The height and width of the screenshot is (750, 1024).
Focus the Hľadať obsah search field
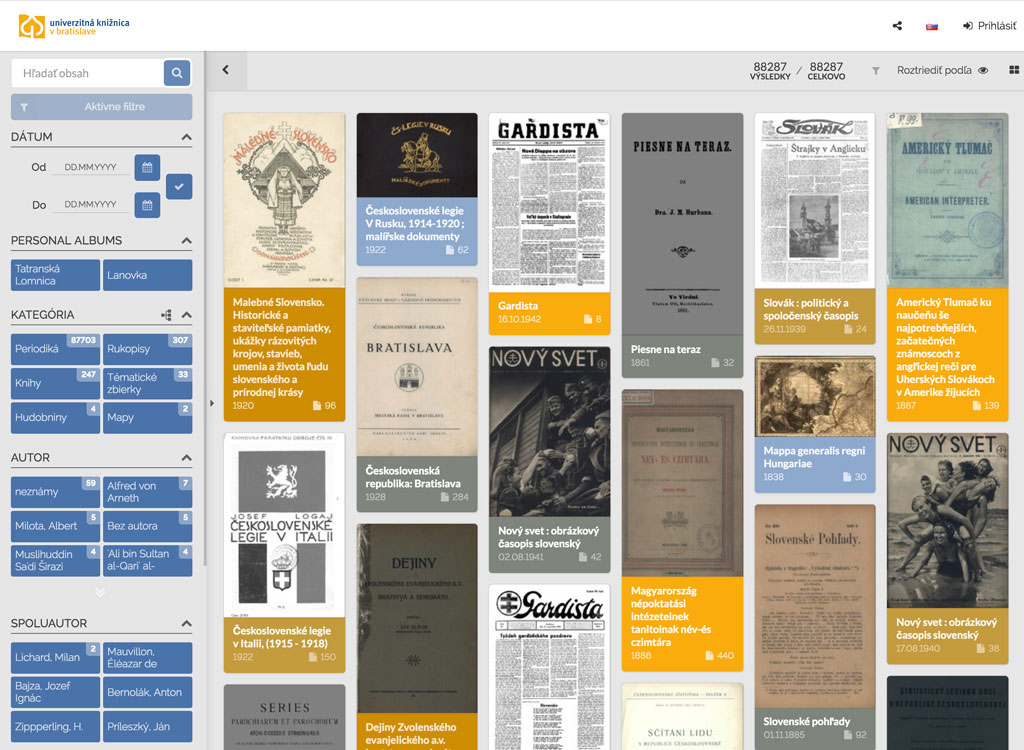88,73
